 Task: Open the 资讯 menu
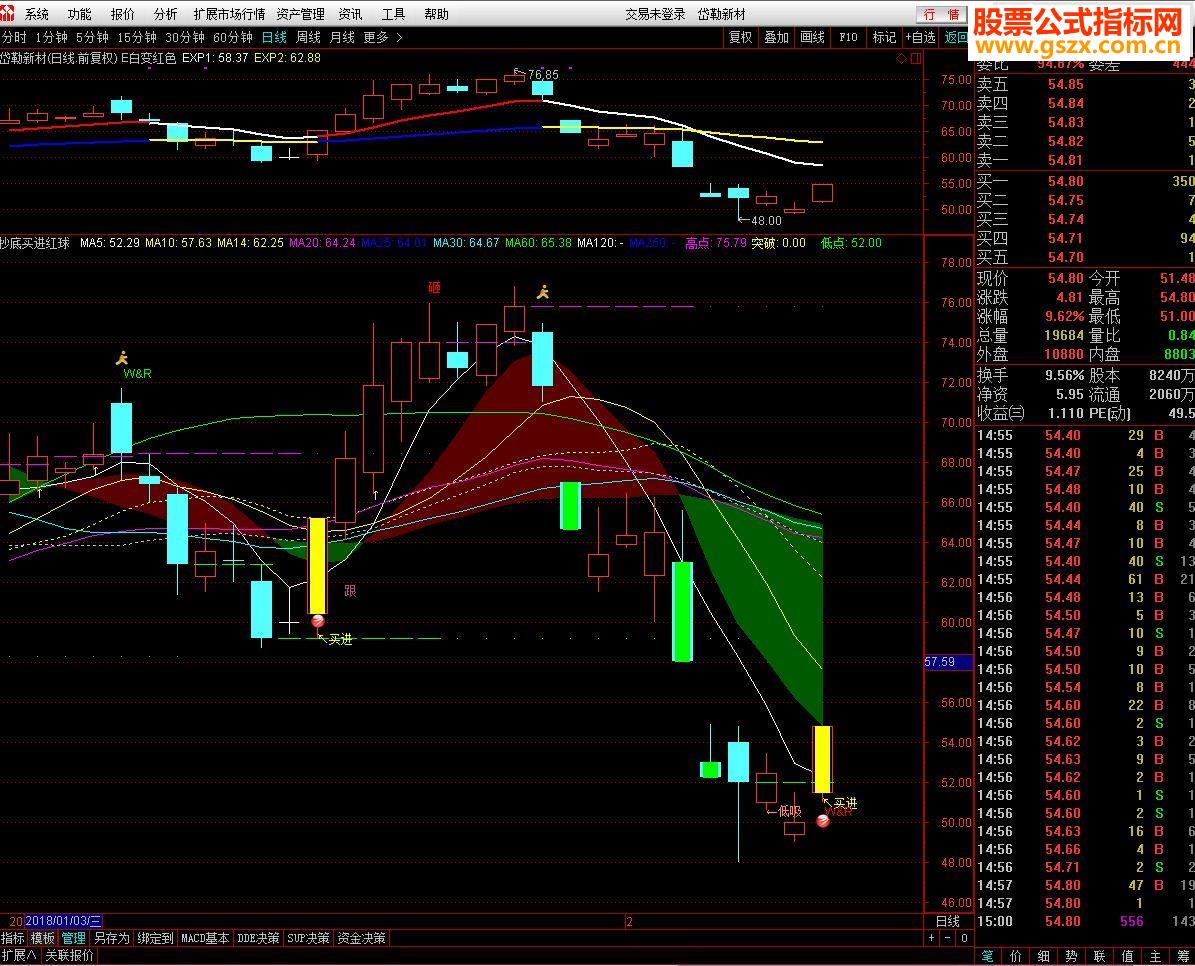351,14
